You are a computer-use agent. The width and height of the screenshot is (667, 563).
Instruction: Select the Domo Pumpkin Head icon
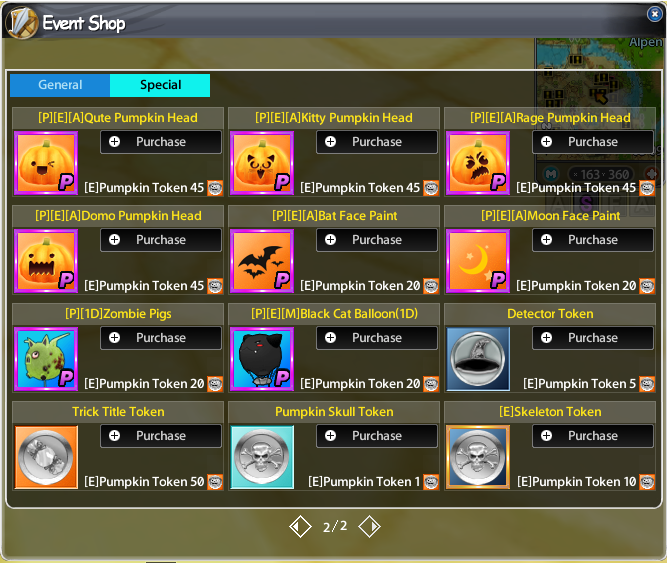pos(46,261)
